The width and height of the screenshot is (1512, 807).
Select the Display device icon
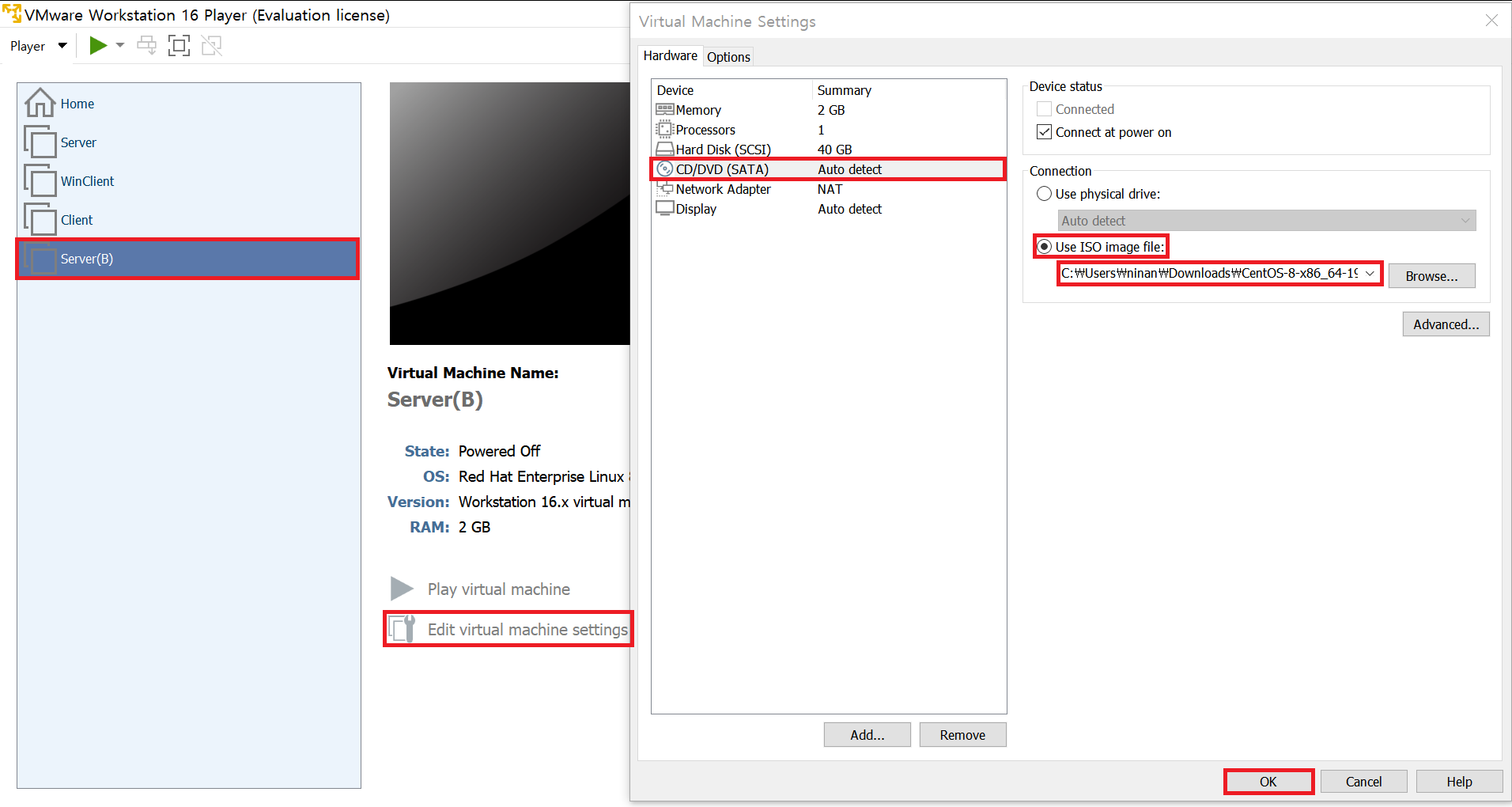click(x=664, y=209)
